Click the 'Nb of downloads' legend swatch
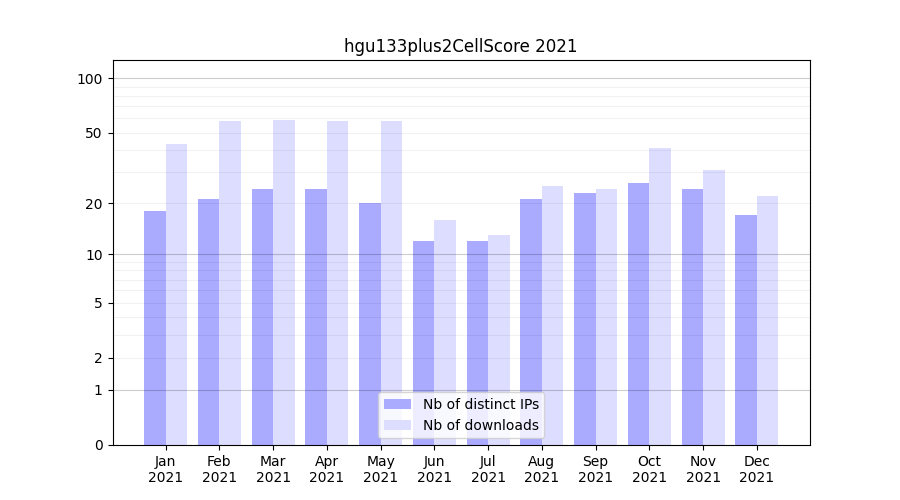Image resolution: width=900 pixels, height=500 pixels. (x=397, y=425)
